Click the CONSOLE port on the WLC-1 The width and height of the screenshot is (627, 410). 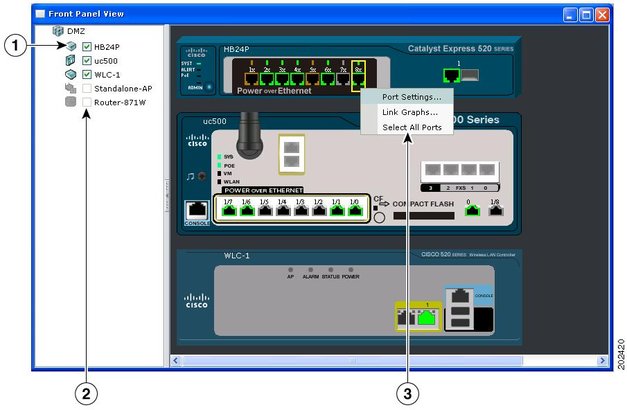460,296
